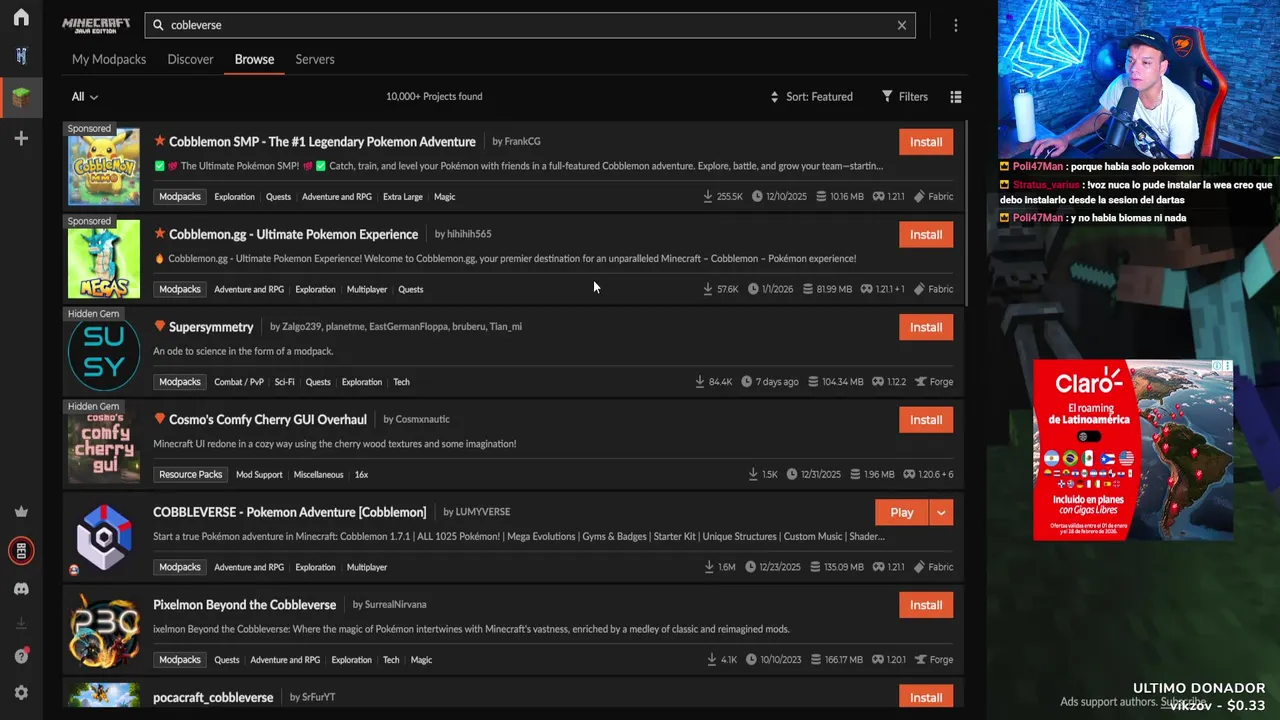Viewport: 1280px width, 720px height.
Task: Click Combat / PvP tag on Supersymmetry
Action: 239,382
